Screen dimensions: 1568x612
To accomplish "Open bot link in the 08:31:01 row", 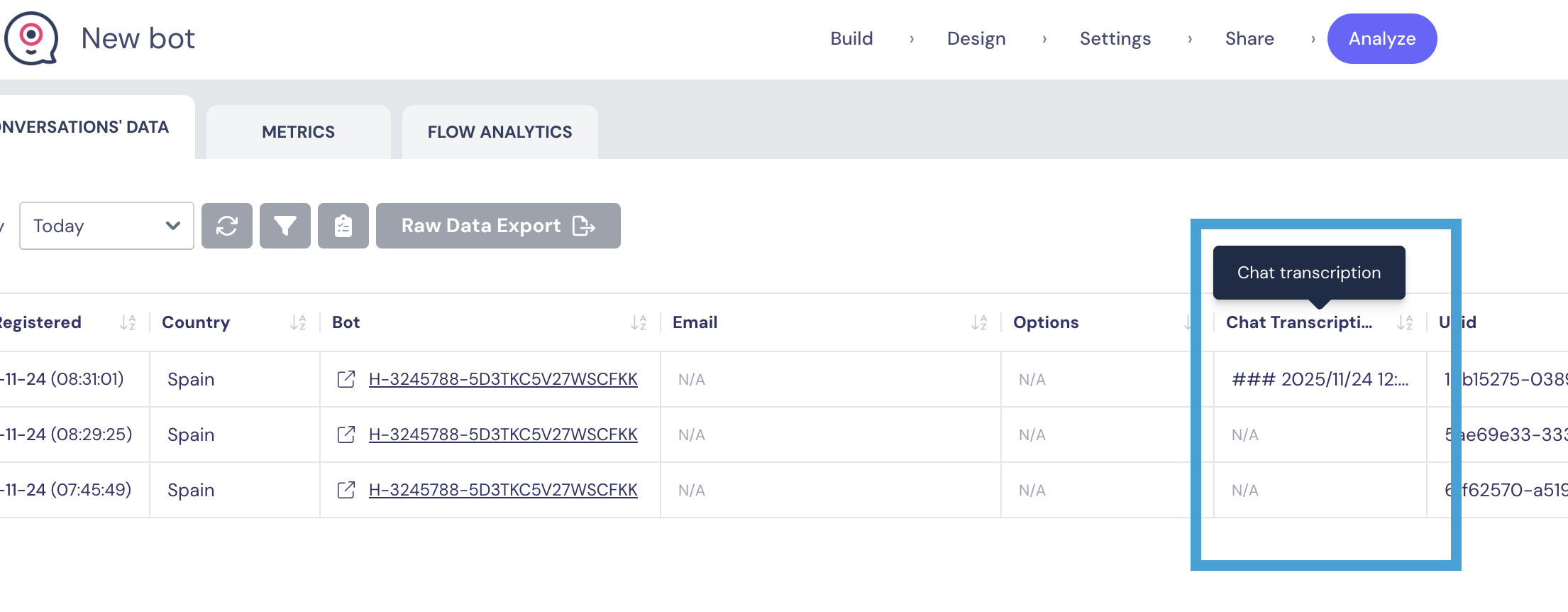I will click(x=503, y=379).
